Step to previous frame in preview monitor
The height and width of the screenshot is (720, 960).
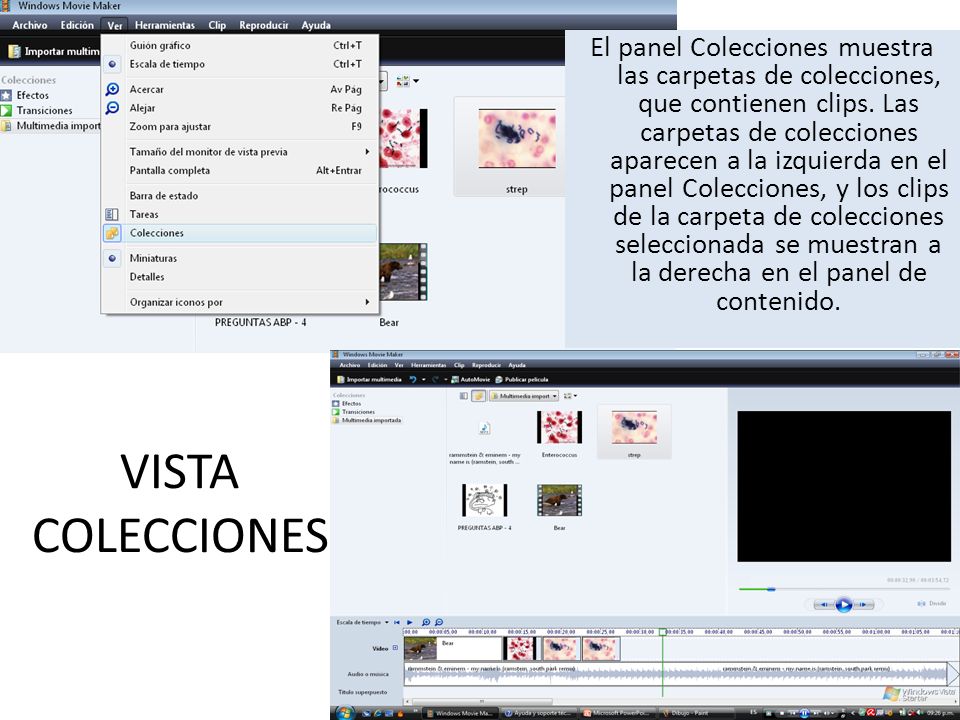coord(823,605)
